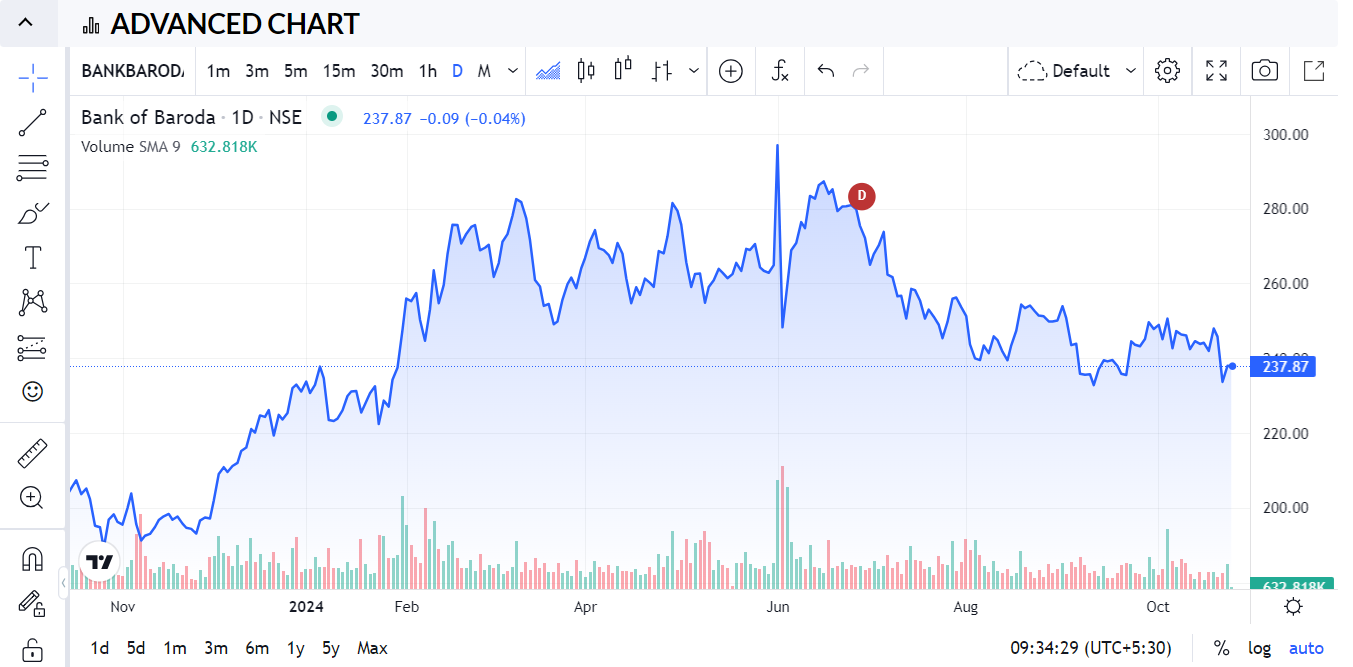This screenshot has width=1353, height=667.
Task: Switch to 30m interval
Action: click(x=387, y=71)
